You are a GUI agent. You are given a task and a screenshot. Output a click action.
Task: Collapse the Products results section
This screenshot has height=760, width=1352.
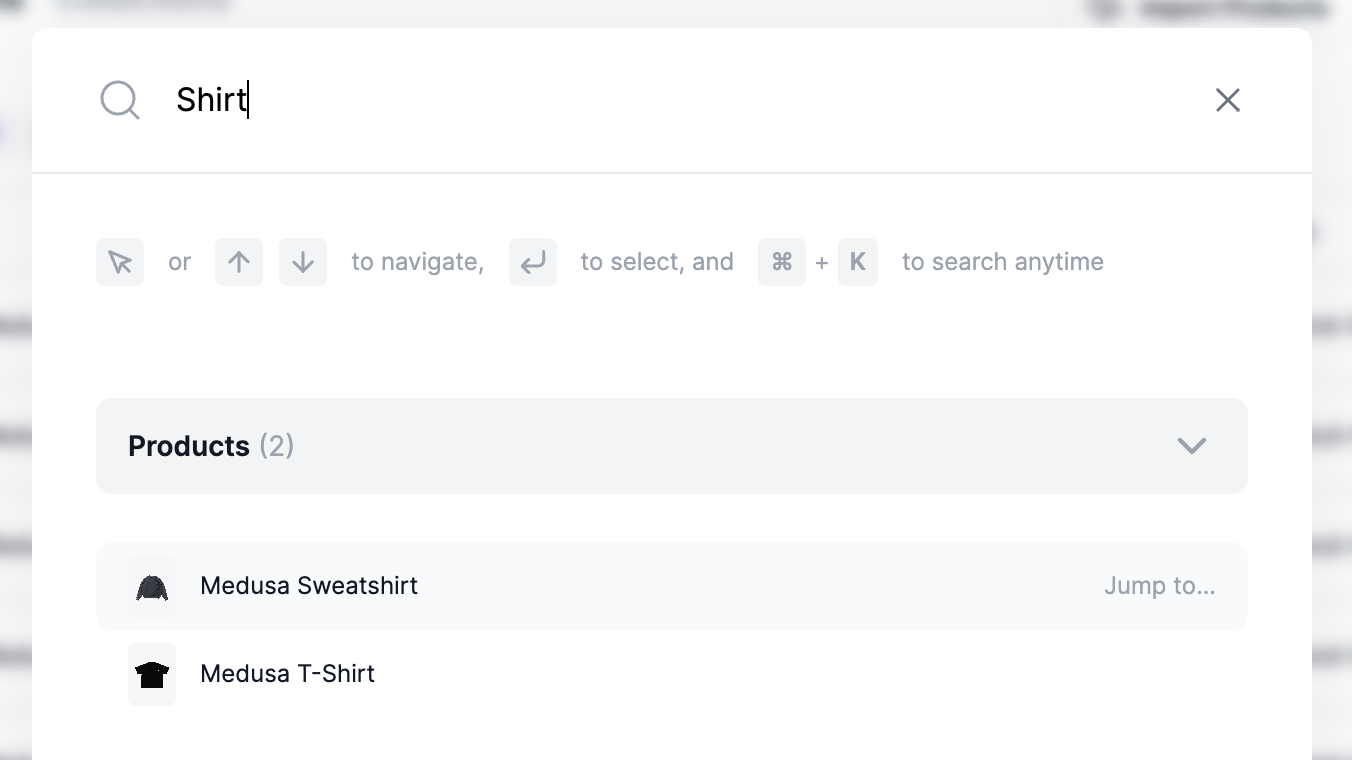tap(1191, 446)
